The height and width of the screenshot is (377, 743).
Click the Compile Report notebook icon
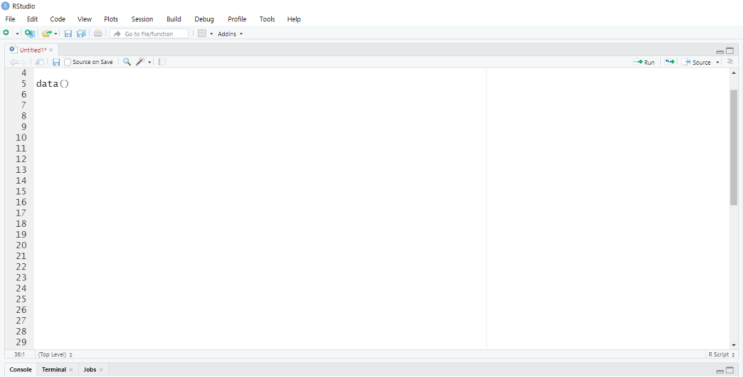(x=162, y=62)
